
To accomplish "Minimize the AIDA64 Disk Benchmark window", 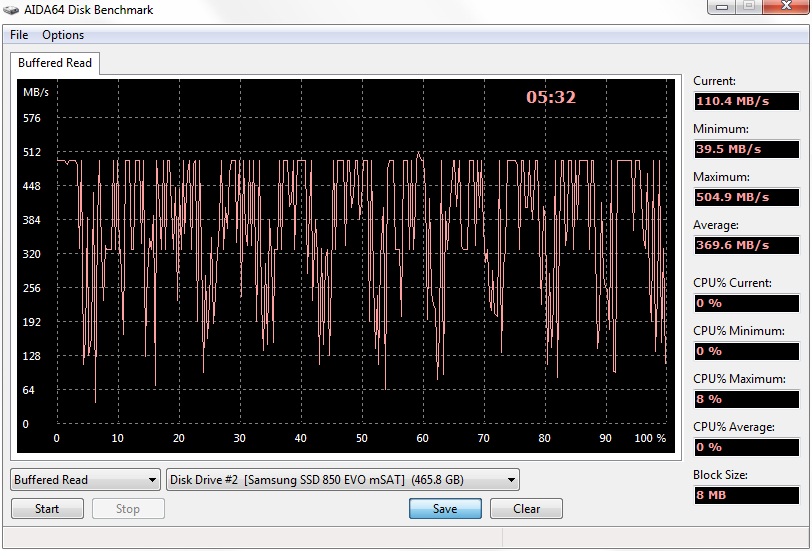I will [x=722, y=7].
